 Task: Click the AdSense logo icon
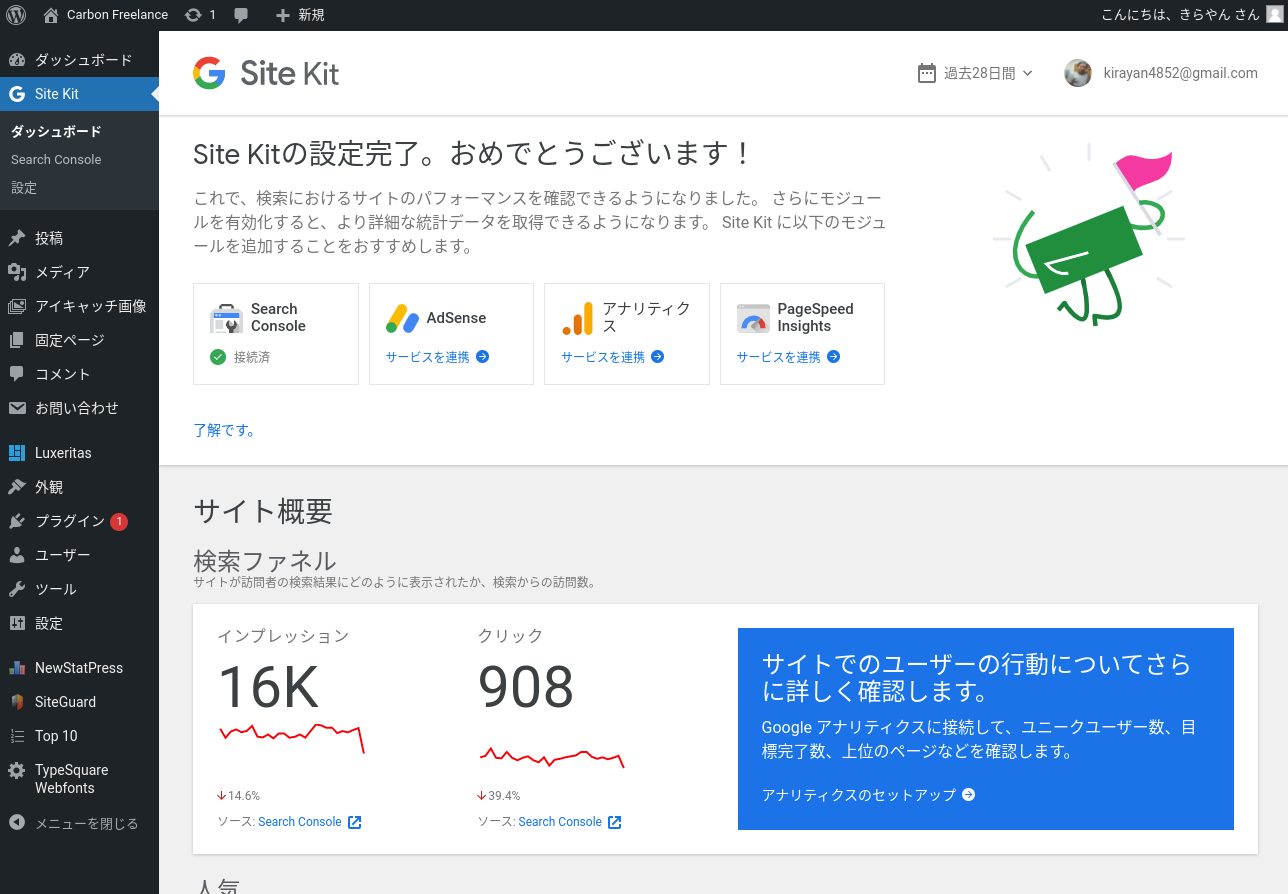pos(402,318)
